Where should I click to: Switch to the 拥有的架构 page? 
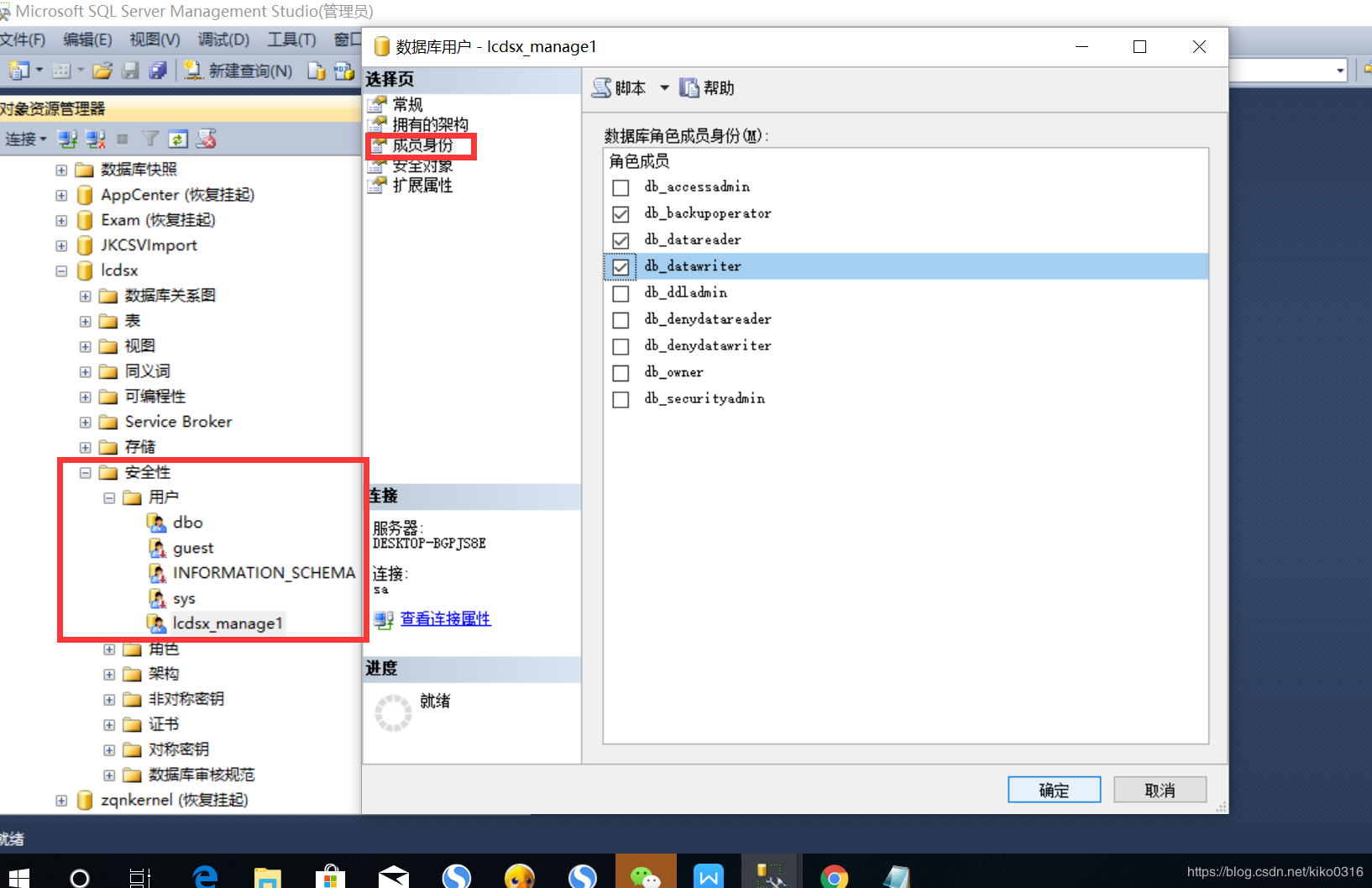click(431, 124)
